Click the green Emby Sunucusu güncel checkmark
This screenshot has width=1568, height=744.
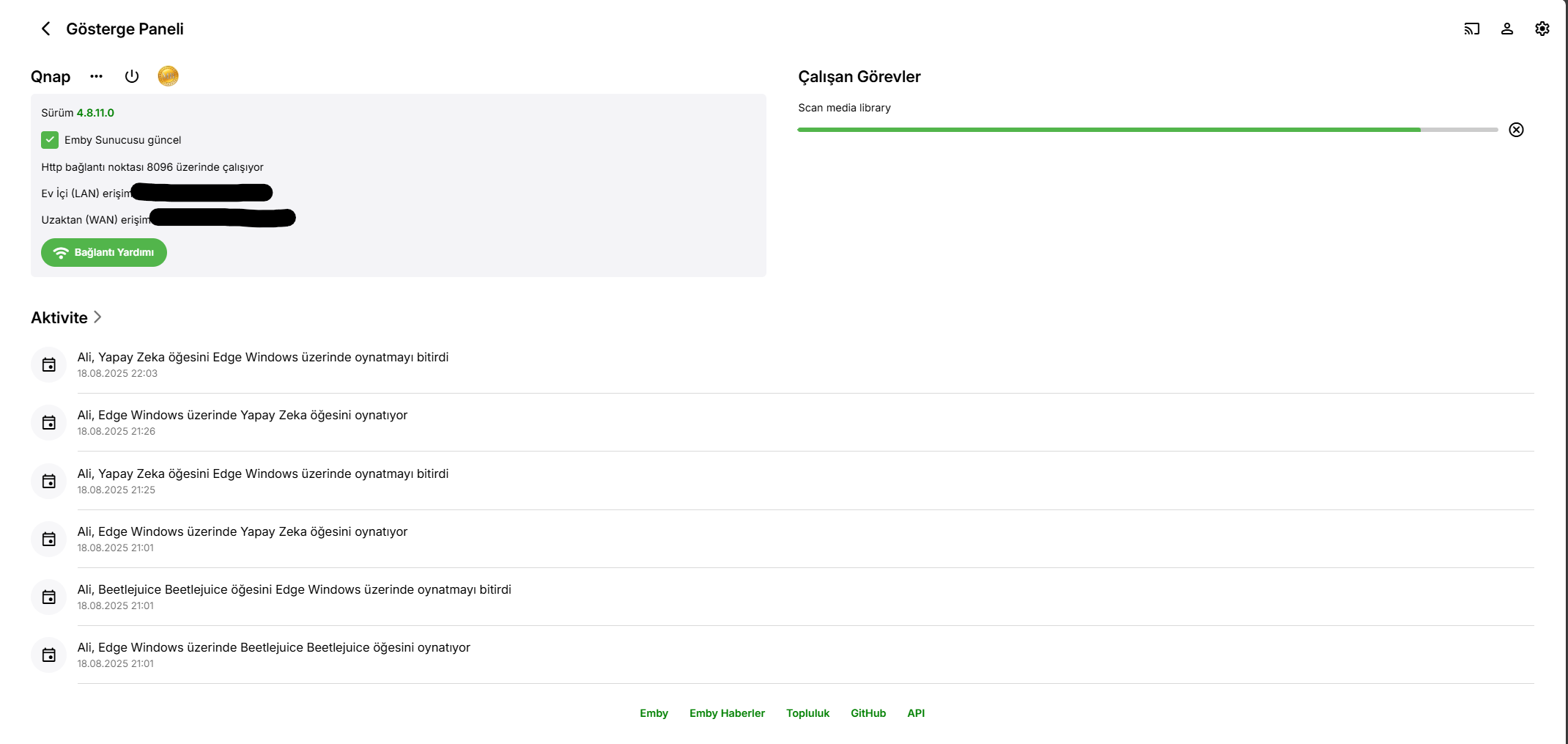pyautogui.click(x=50, y=140)
